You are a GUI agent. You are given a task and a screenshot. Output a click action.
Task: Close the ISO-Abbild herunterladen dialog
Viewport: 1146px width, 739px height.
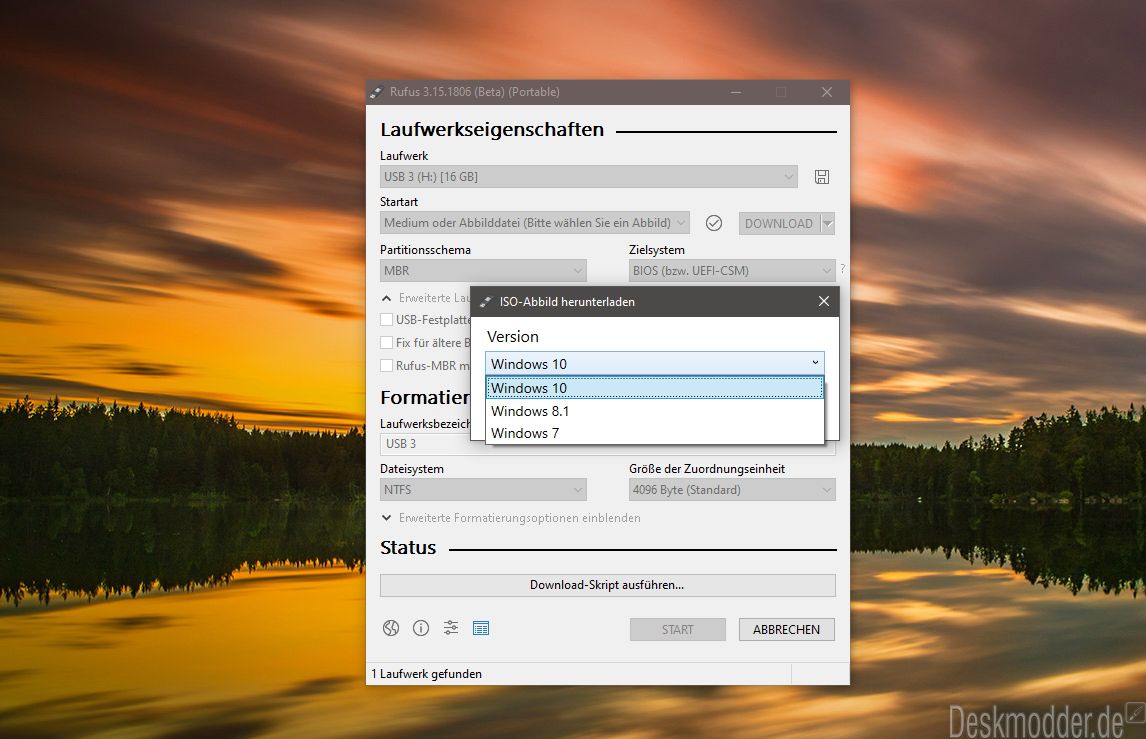[x=824, y=301]
